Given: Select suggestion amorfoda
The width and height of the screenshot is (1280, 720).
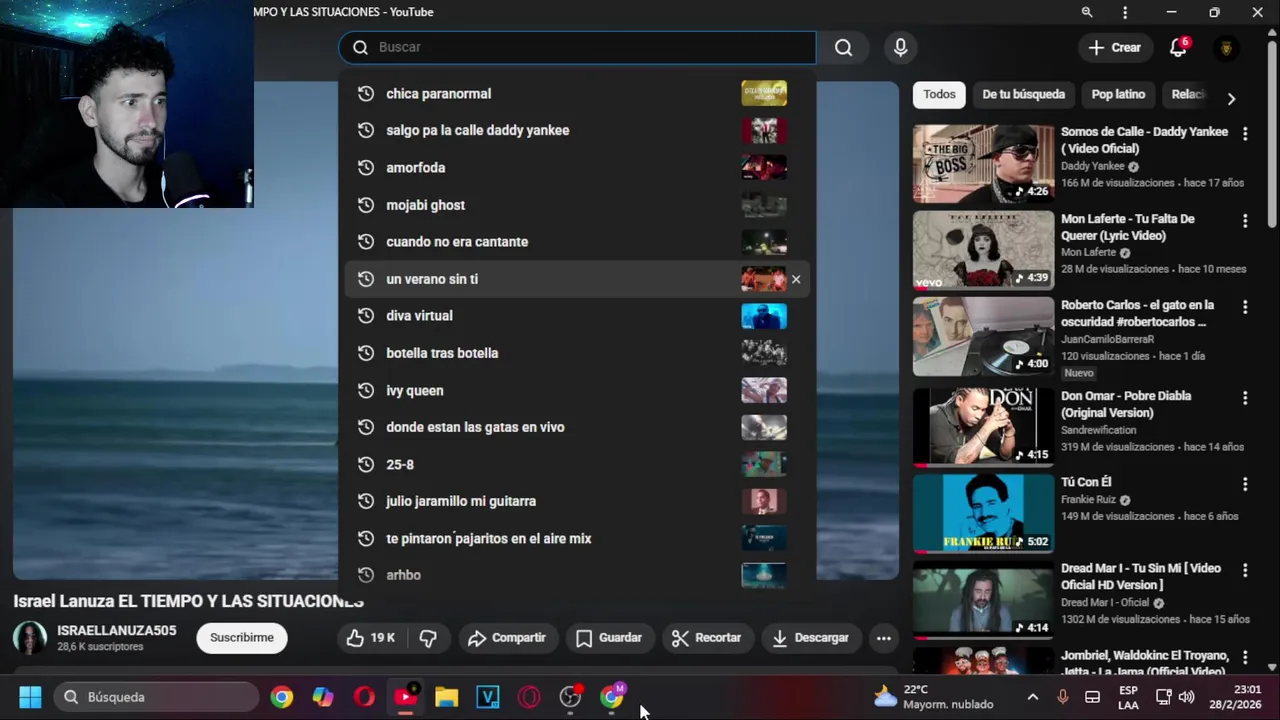Looking at the screenshot, I should [x=576, y=167].
